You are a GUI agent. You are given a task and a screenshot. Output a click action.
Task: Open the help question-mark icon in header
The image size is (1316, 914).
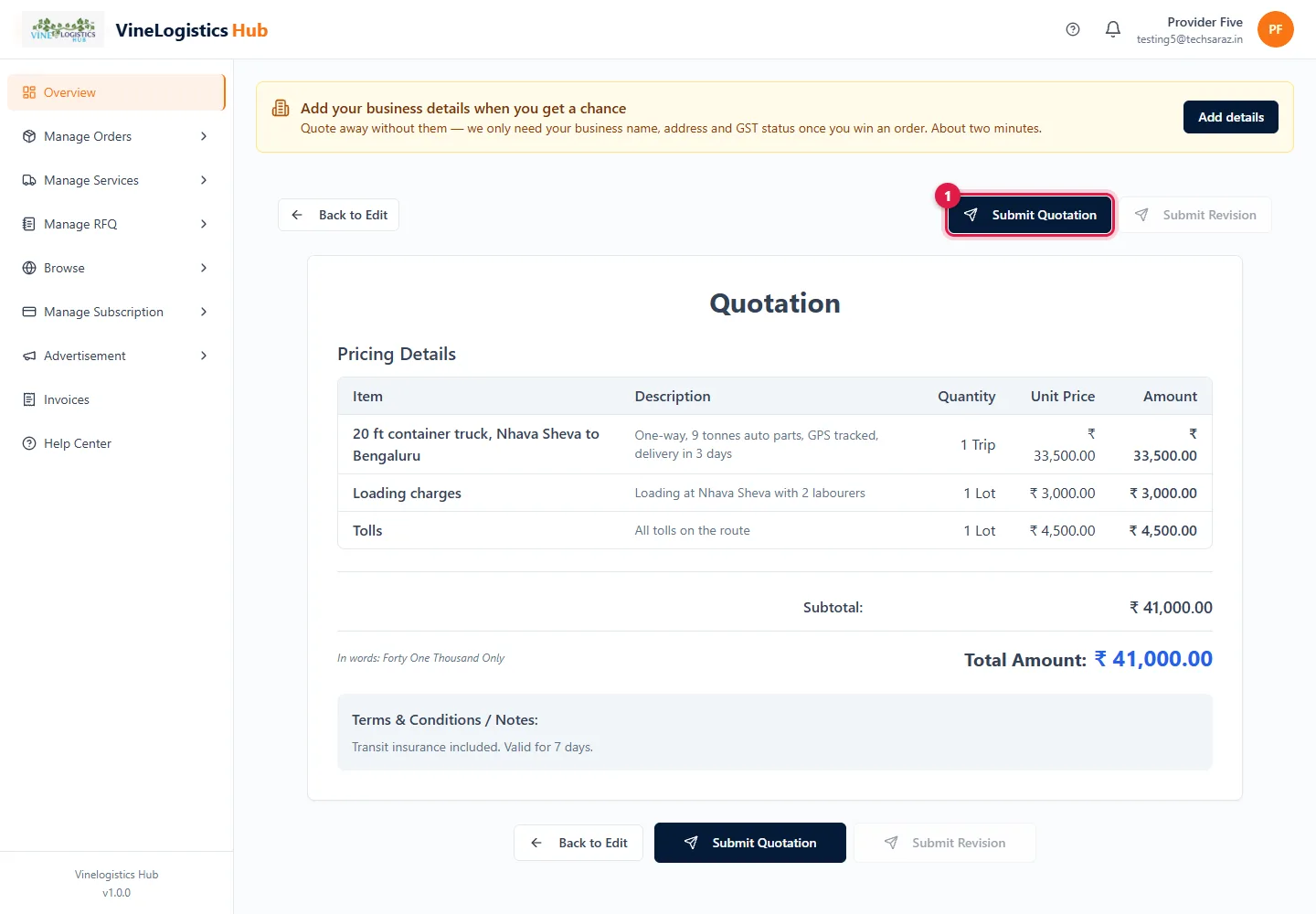pos(1073,29)
